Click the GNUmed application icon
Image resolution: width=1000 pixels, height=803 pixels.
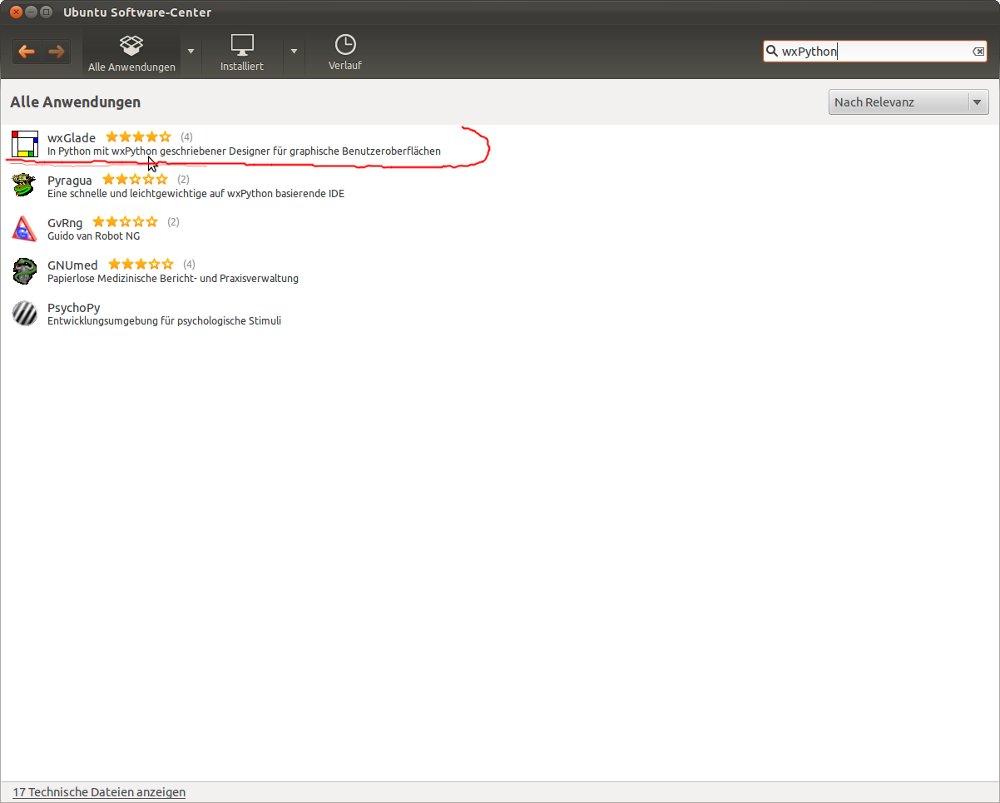25,271
